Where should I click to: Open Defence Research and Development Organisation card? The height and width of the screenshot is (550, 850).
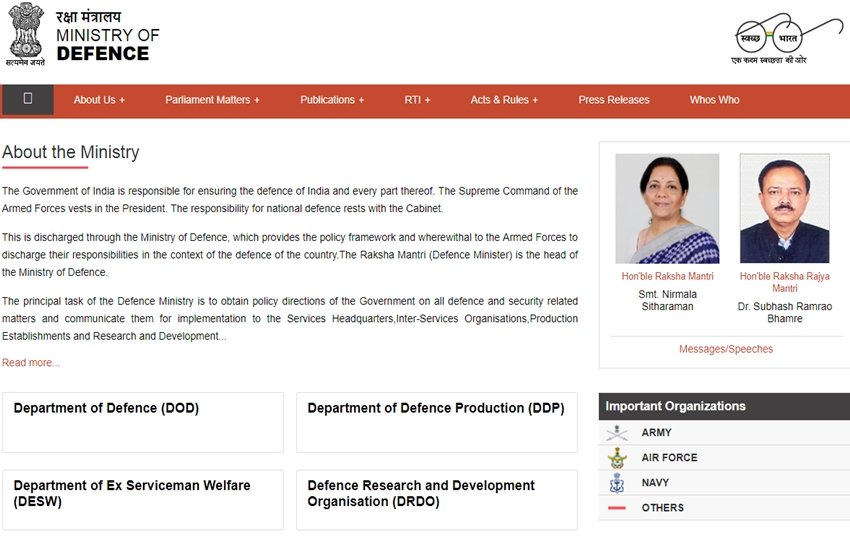(437, 500)
